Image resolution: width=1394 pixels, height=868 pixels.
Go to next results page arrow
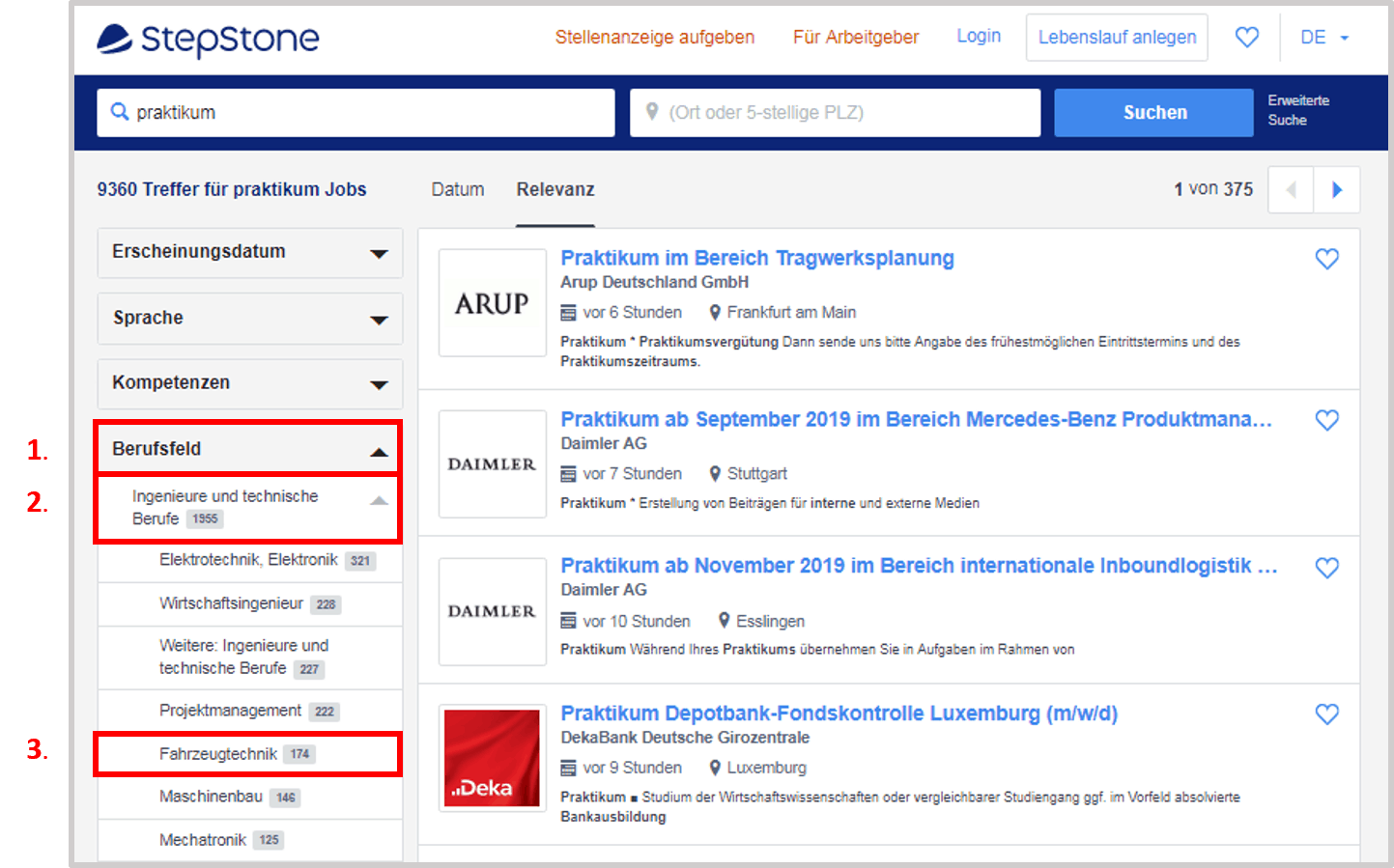point(1337,189)
